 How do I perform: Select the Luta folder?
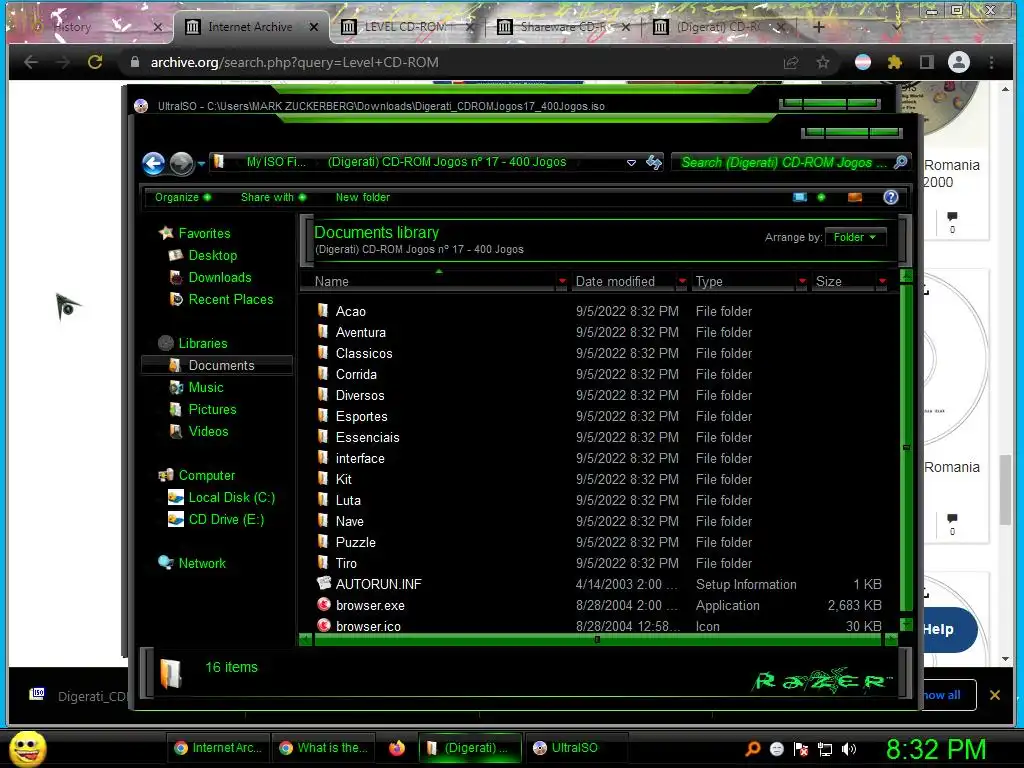point(348,501)
